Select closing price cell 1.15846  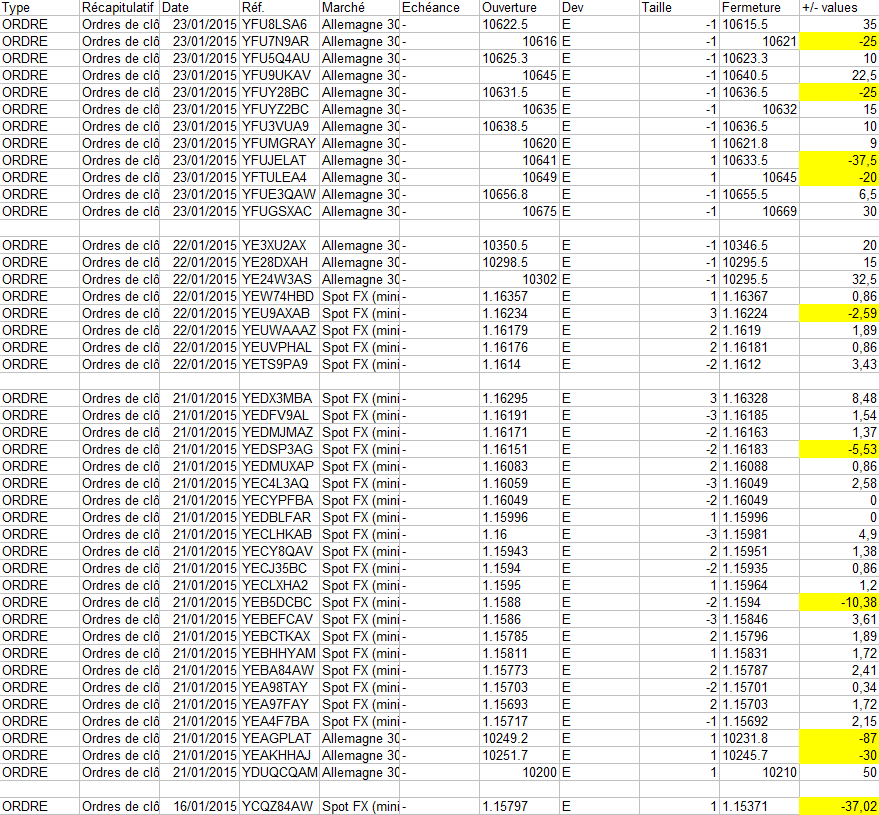(x=760, y=619)
